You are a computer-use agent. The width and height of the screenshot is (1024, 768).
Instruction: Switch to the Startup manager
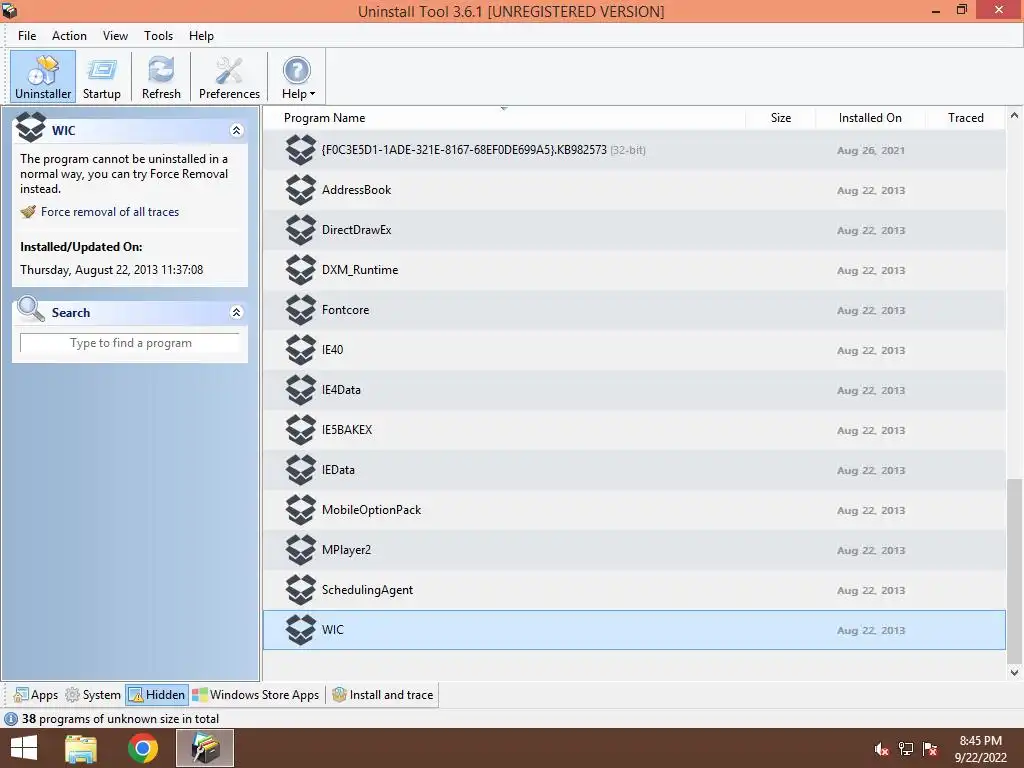101,77
